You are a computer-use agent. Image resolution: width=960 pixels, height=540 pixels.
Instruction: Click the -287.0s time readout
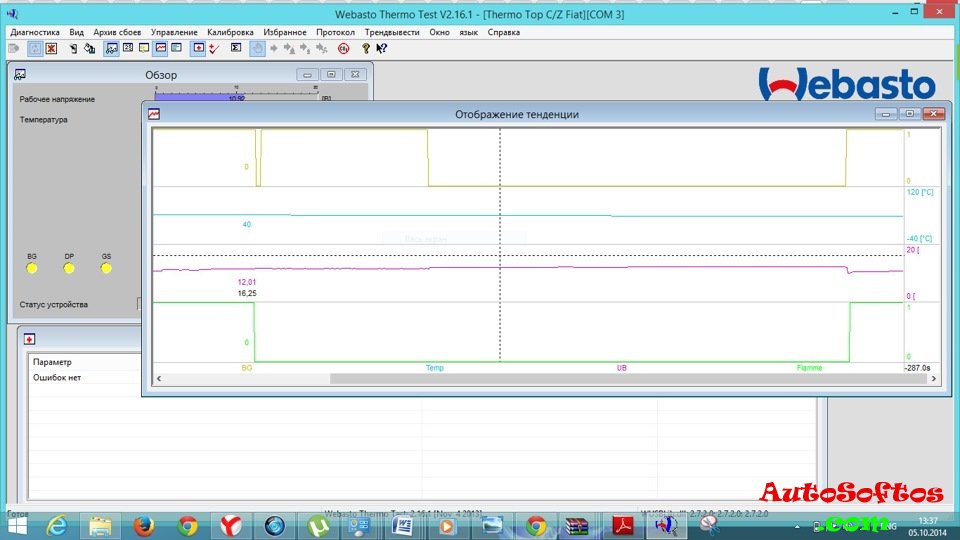pos(917,368)
